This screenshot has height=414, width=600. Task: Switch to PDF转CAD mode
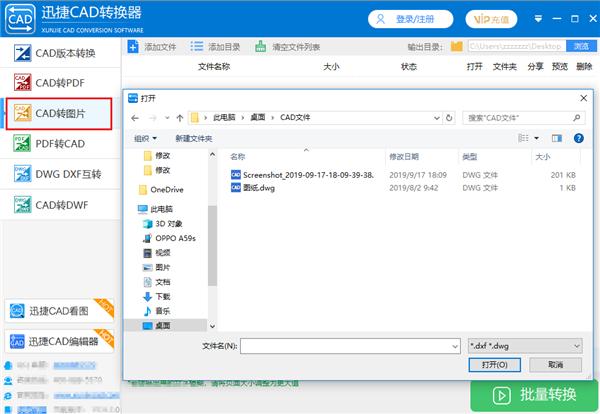(x=60, y=144)
